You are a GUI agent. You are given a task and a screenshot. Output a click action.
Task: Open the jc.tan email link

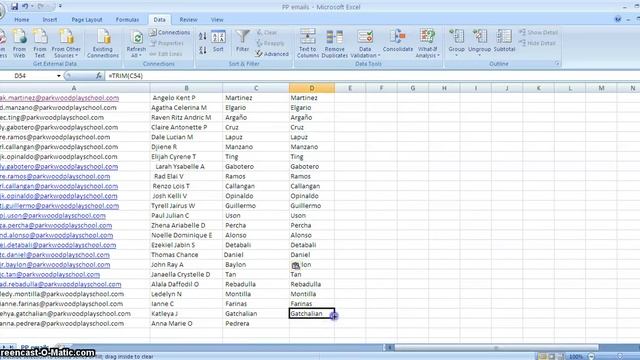click(50, 274)
